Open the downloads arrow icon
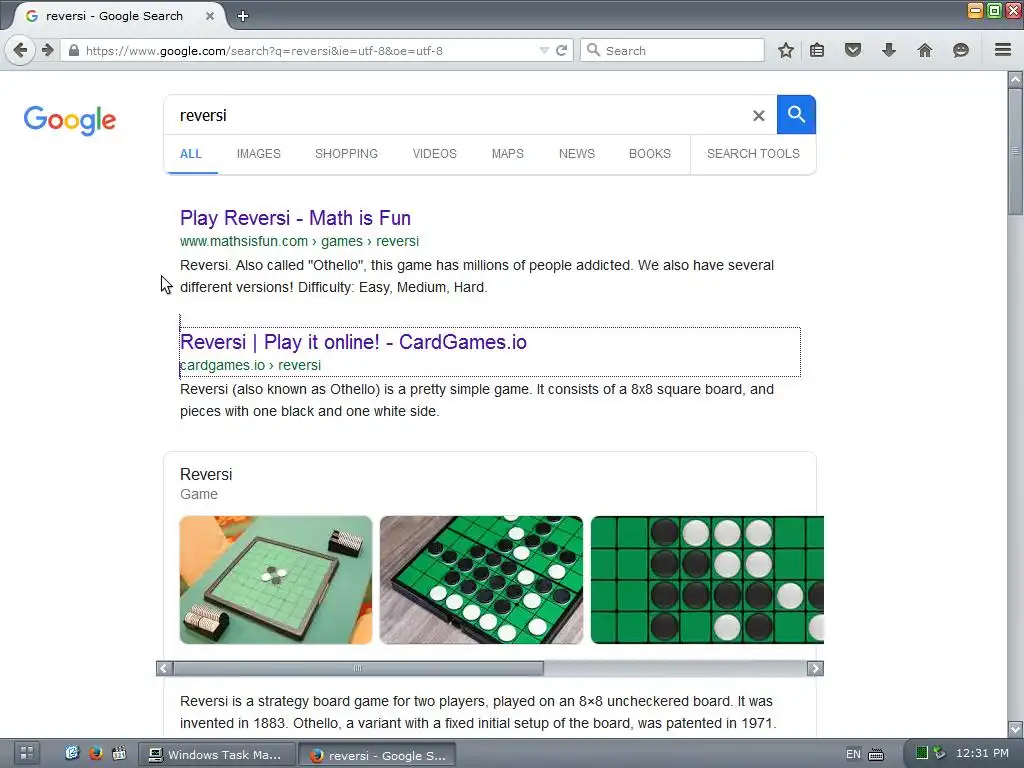The image size is (1024, 768). (889, 50)
